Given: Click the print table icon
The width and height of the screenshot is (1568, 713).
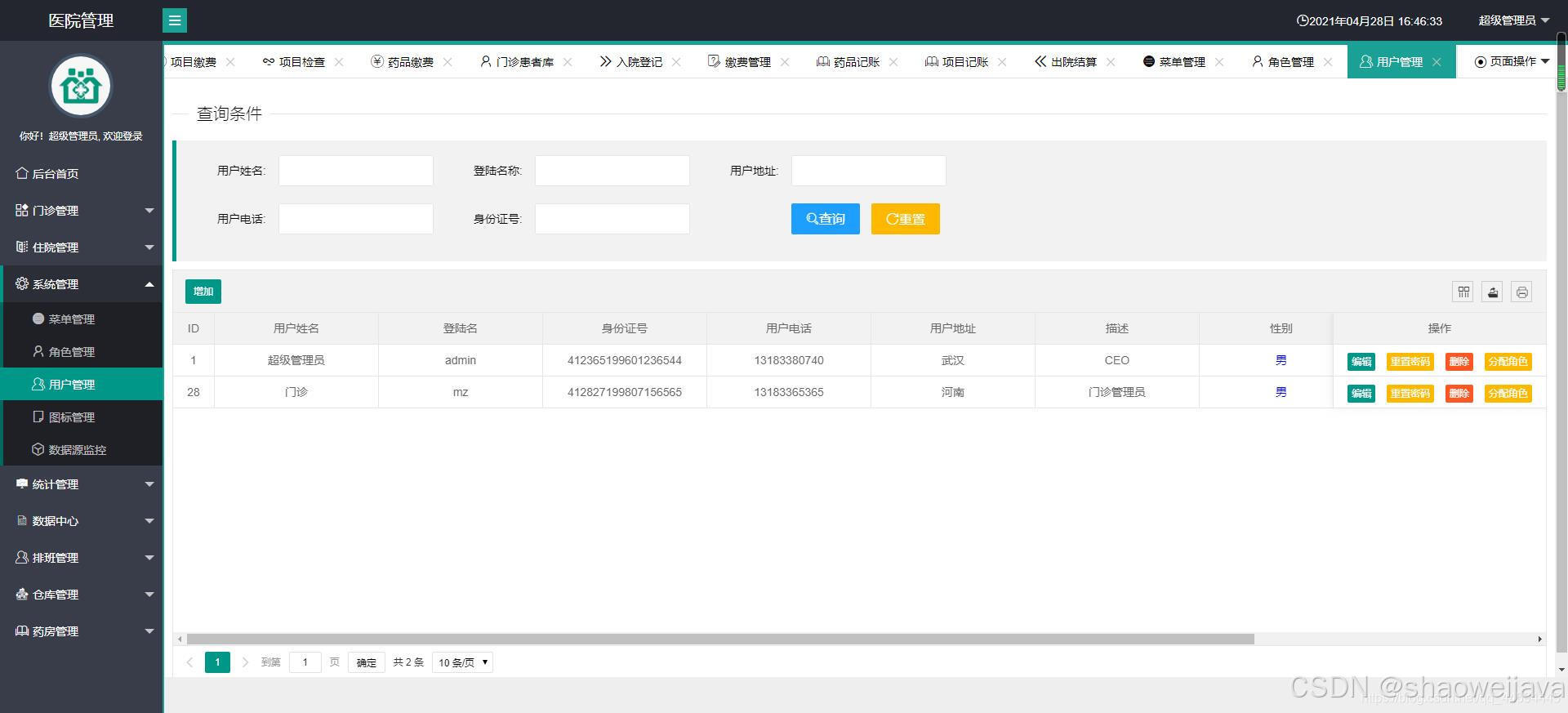Looking at the screenshot, I should click(1521, 292).
